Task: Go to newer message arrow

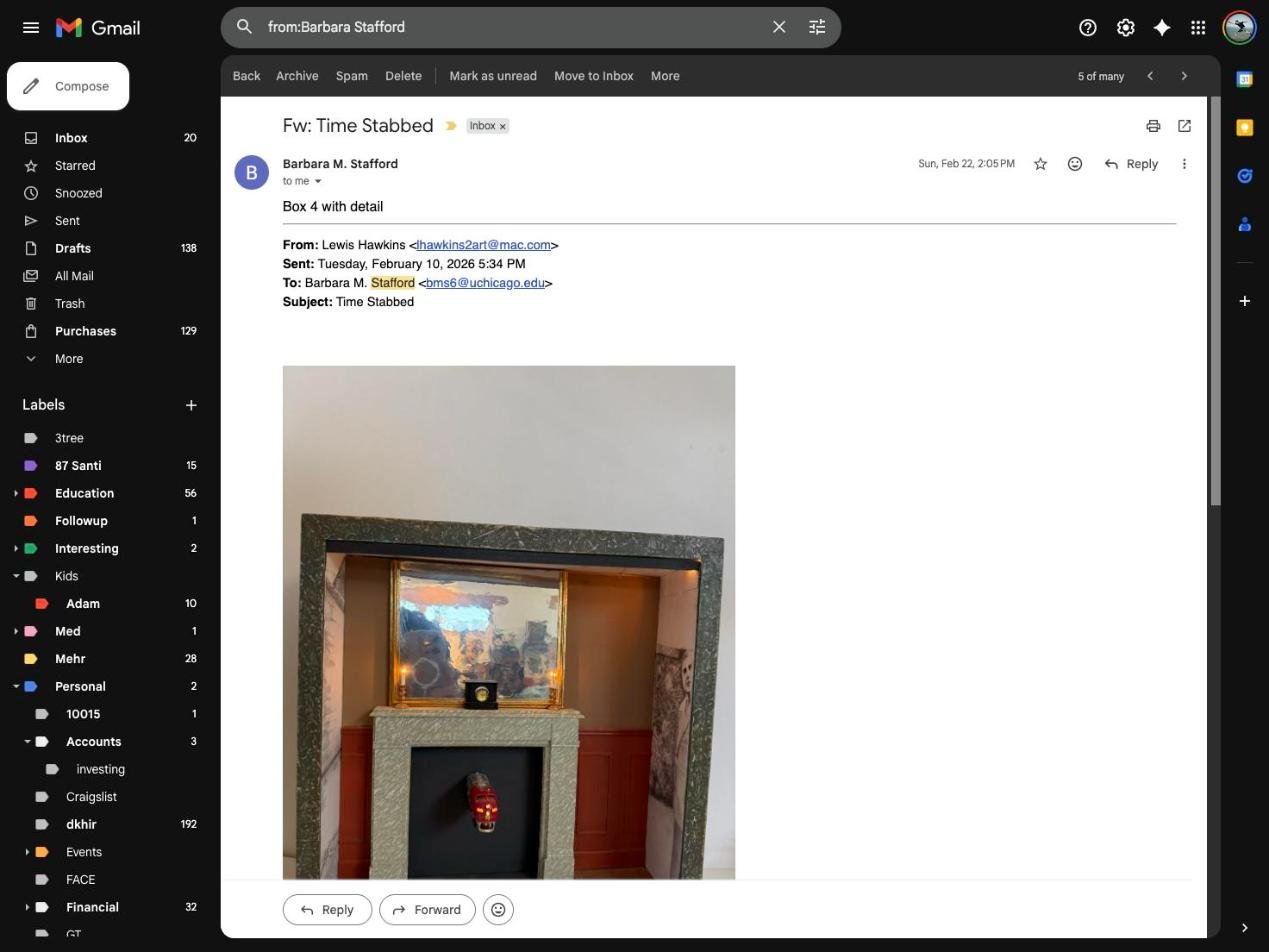Action: pyautogui.click(x=1150, y=76)
